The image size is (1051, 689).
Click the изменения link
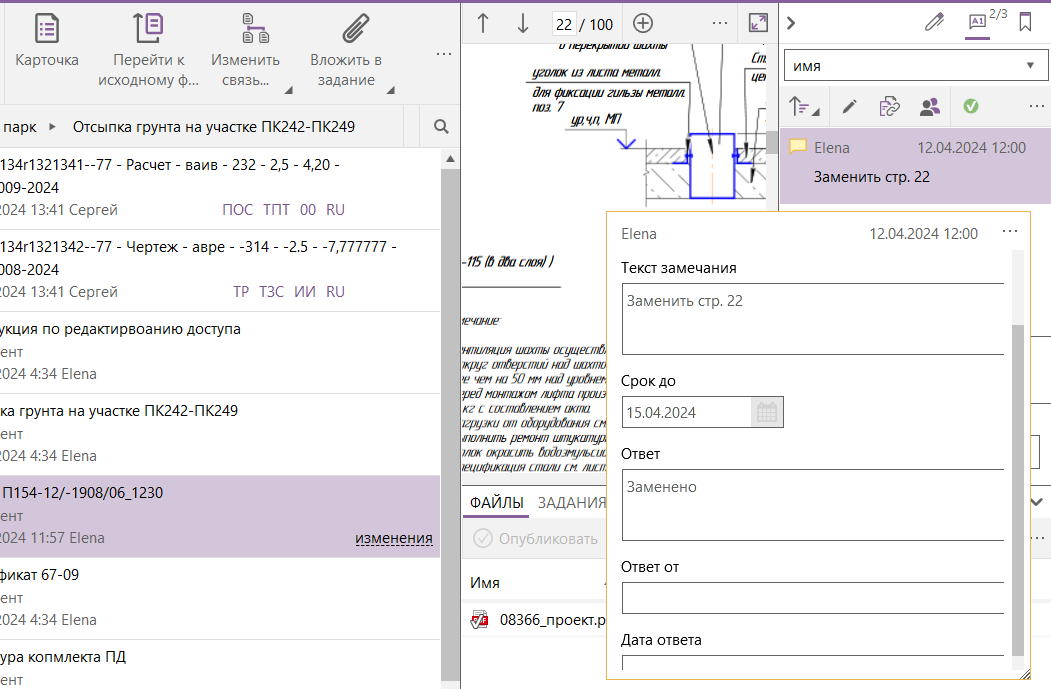click(x=393, y=538)
